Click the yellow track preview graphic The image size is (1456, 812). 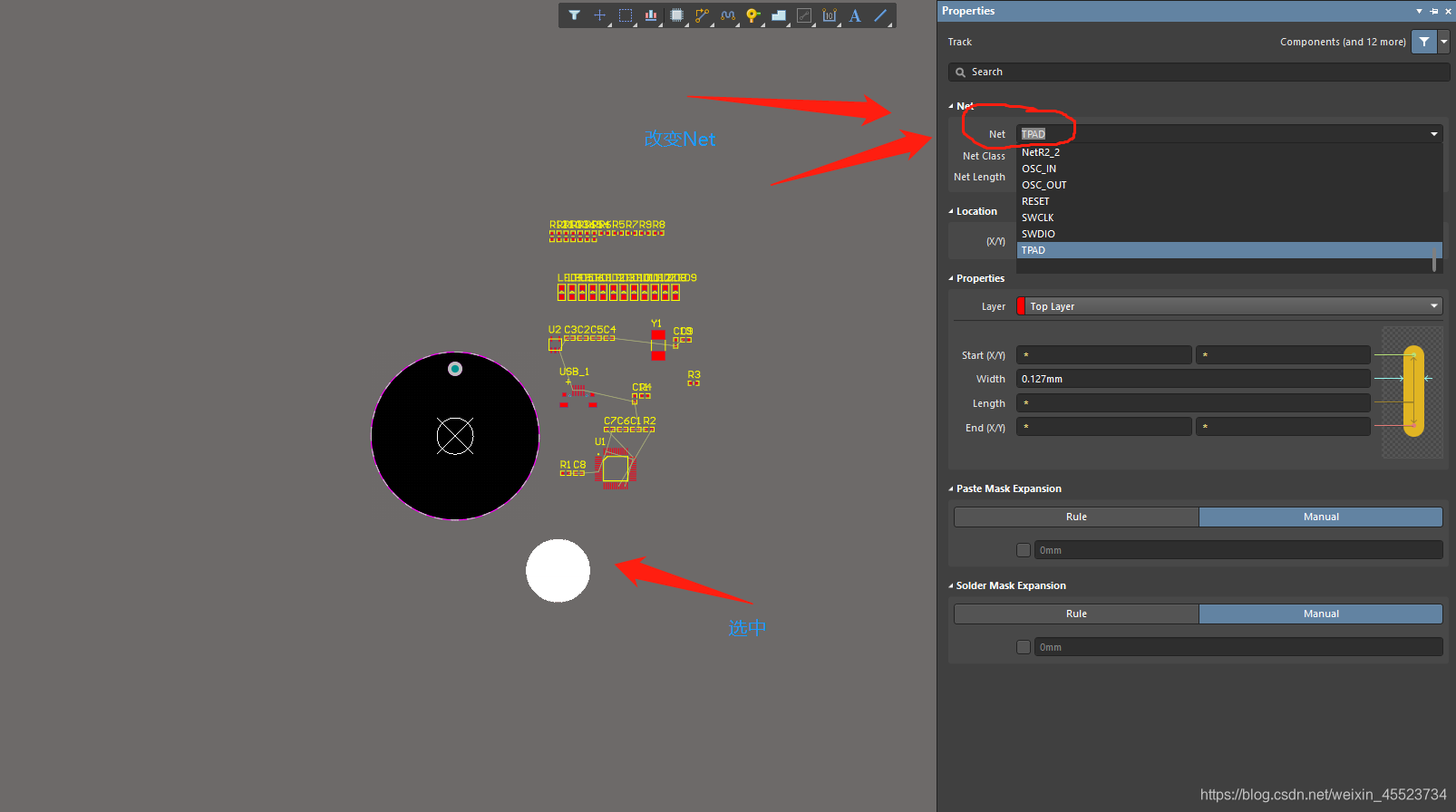click(x=1413, y=391)
